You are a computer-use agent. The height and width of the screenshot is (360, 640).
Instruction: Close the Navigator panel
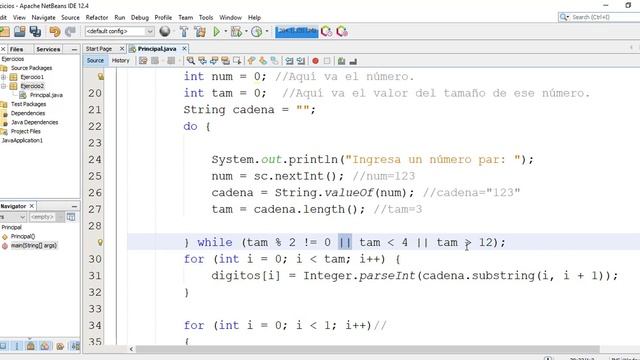coord(31,206)
